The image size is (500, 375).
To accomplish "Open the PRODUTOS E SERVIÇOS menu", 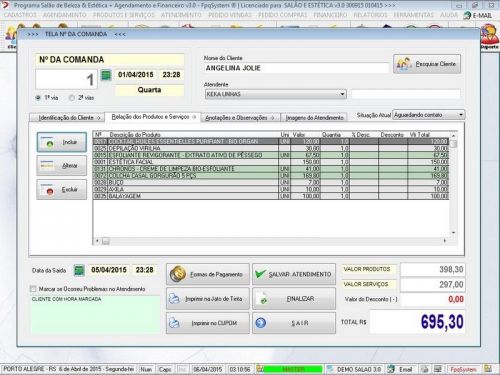I will [124, 15].
